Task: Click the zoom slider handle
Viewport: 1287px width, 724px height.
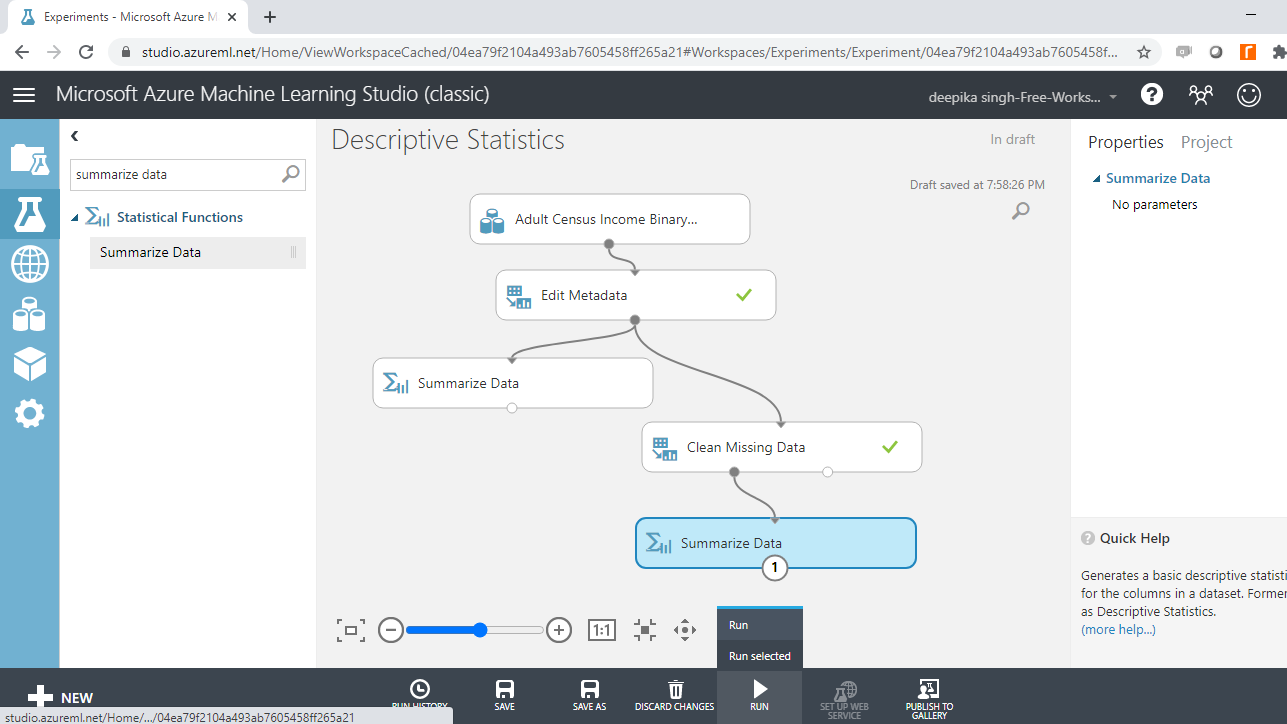Action: (x=480, y=630)
